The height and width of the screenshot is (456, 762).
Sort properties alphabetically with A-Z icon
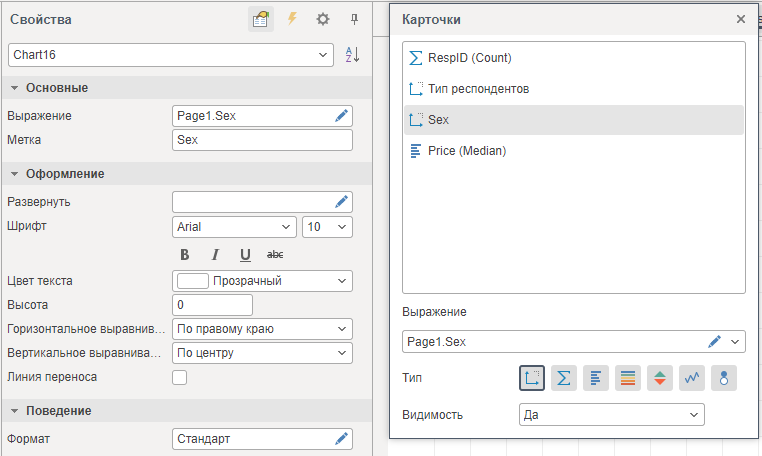pyautogui.click(x=352, y=55)
